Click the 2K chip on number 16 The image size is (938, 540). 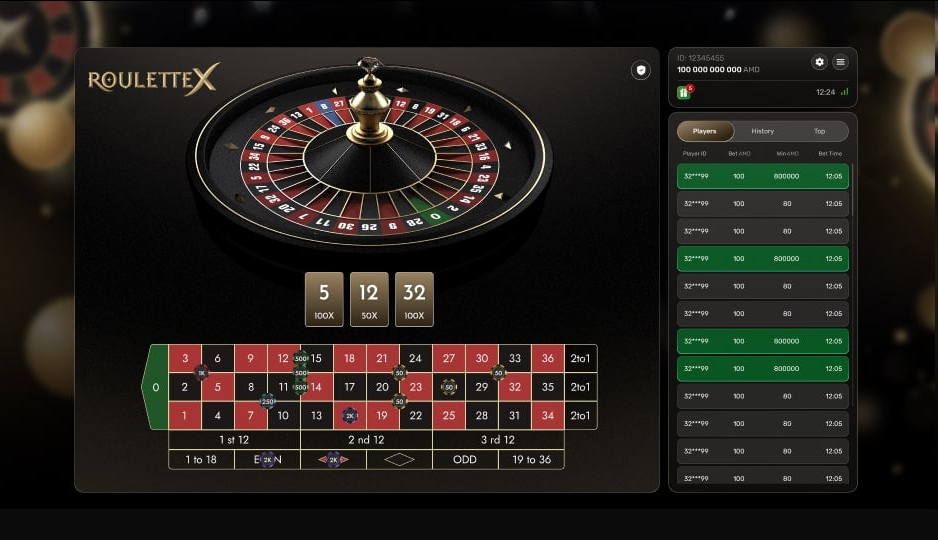(x=351, y=415)
